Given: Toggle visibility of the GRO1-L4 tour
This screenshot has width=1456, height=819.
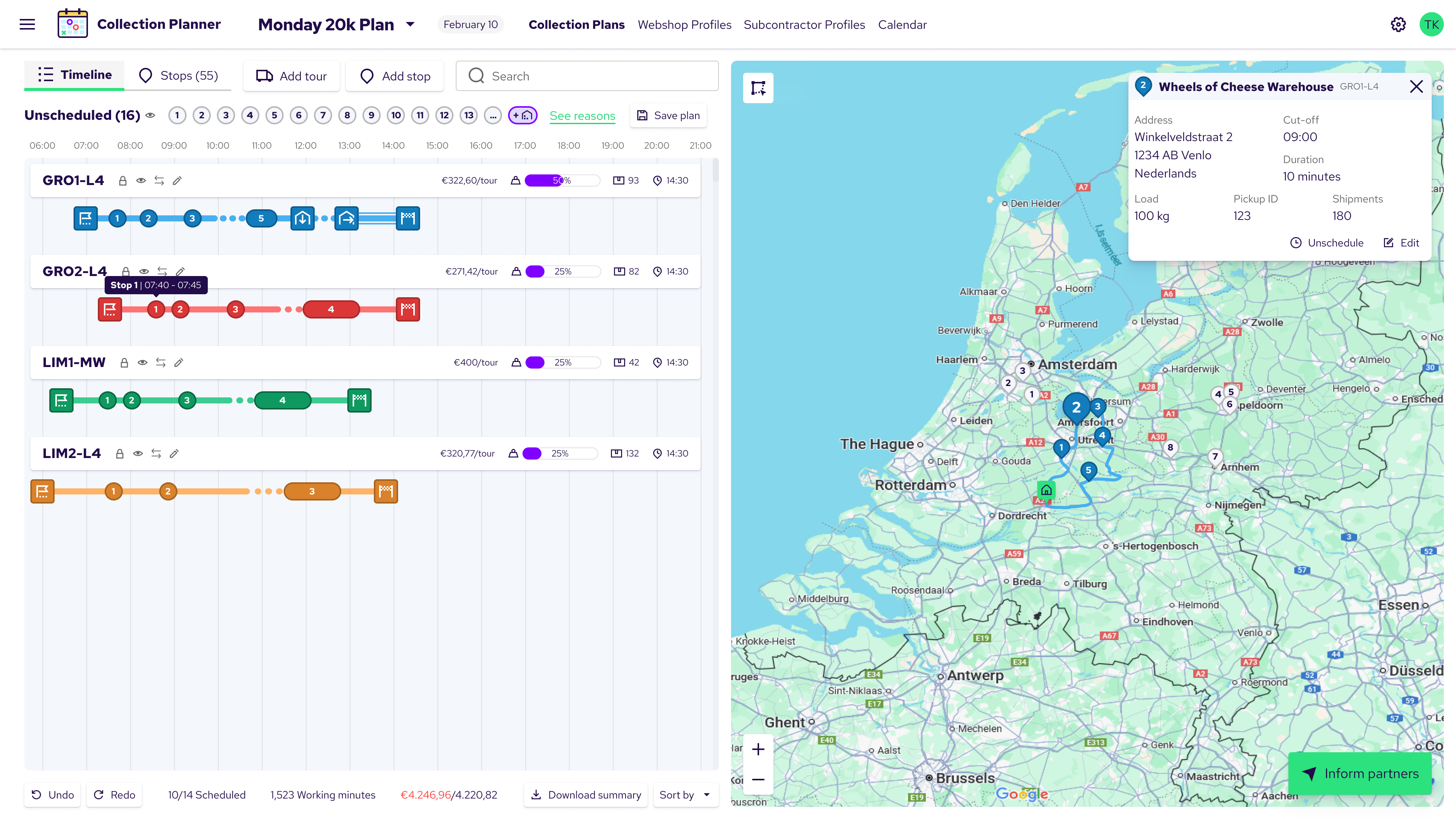Looking at the screenshot, I should (141, 181).
